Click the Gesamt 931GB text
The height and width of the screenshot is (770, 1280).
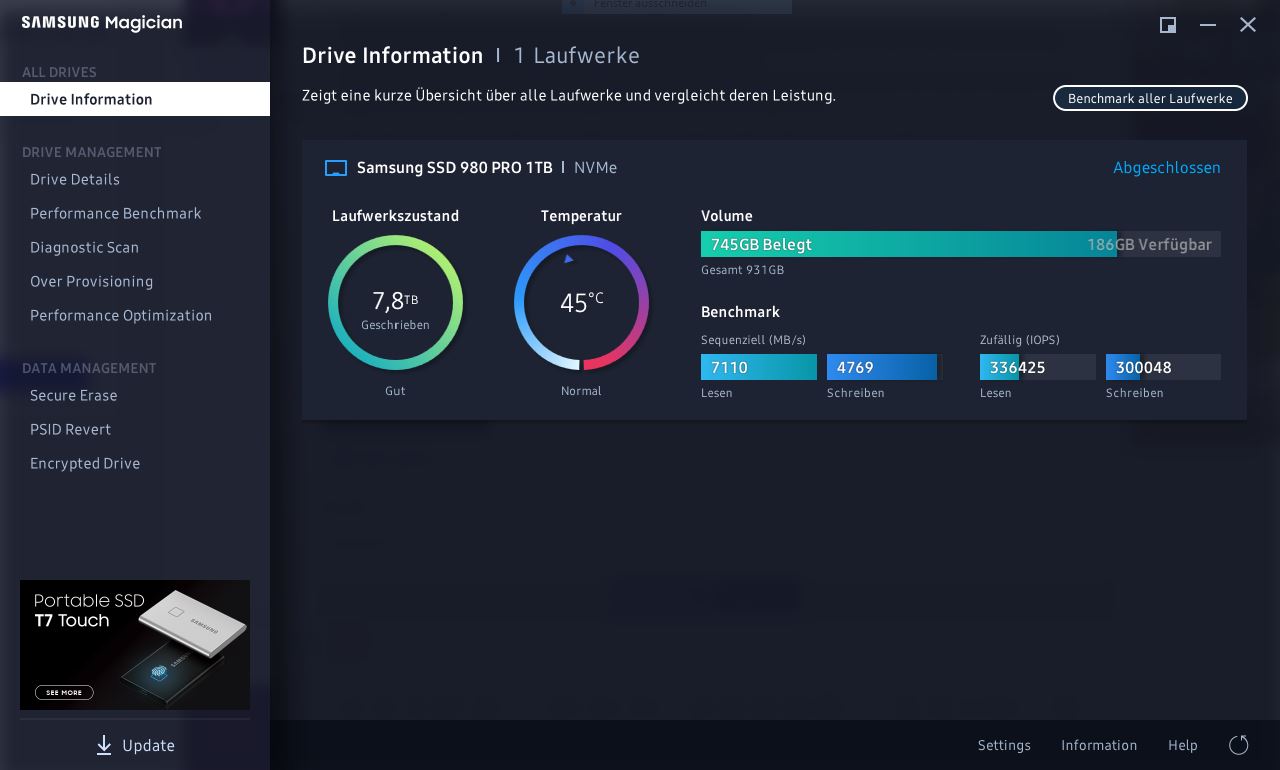pyautogui.click(x=742, y=270)
